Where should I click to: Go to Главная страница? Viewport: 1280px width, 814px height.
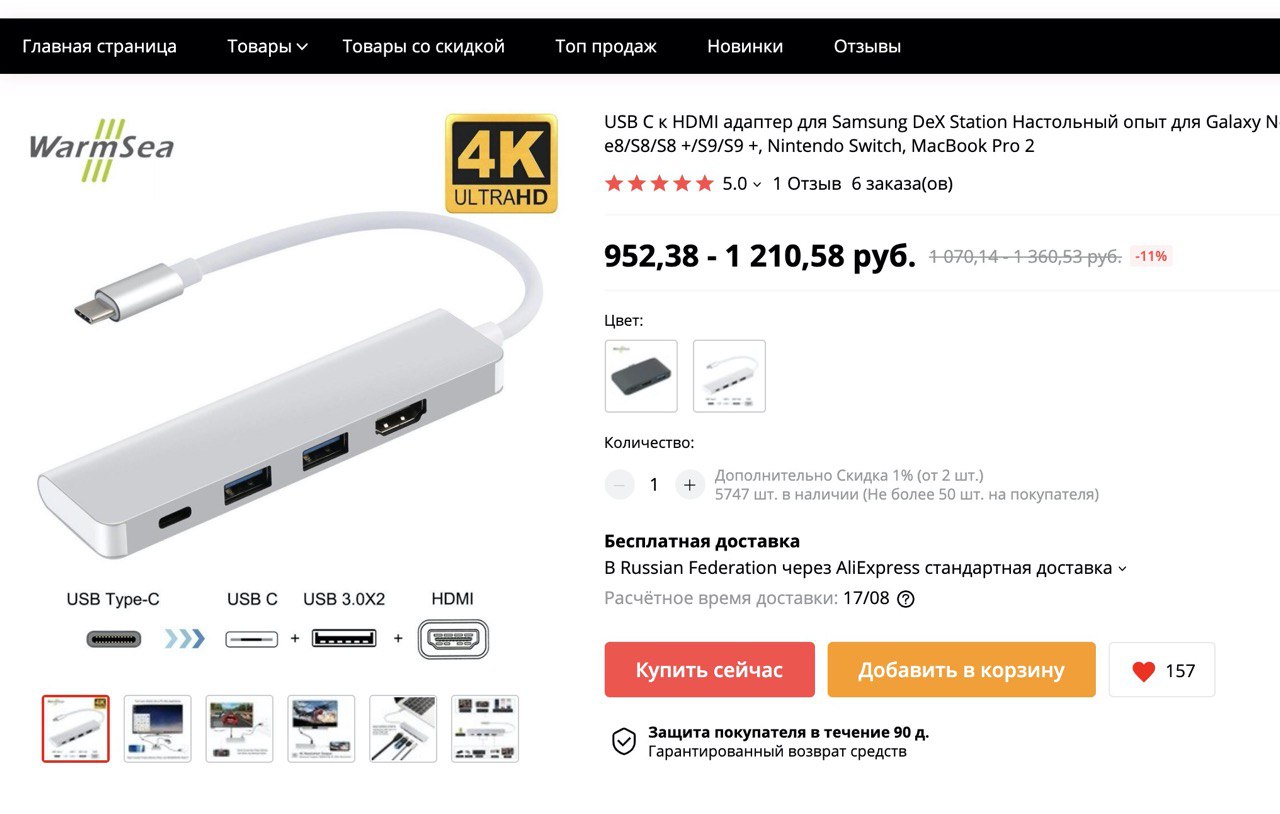tap(99, 46)
